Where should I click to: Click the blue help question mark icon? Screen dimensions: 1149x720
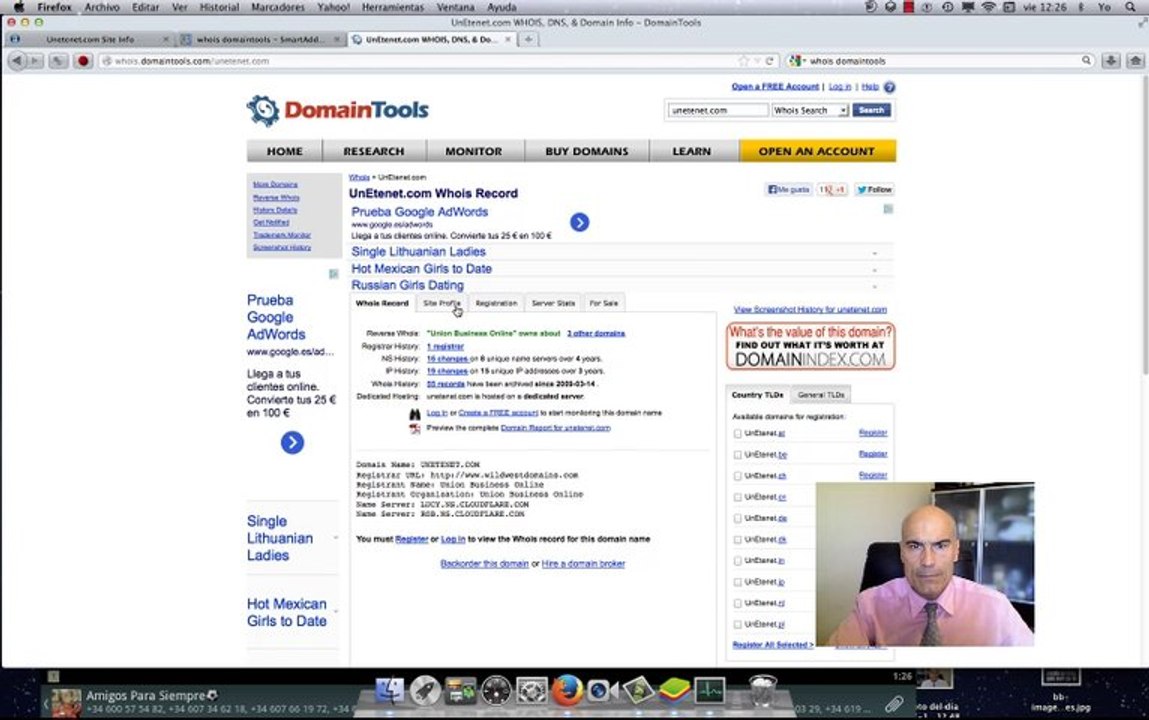pyautogui.click(x=890, y=87)
